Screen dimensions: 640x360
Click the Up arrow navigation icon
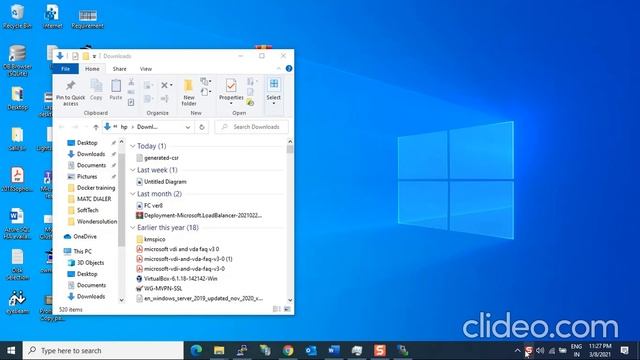pyautogui.click(x=96, y=127)
